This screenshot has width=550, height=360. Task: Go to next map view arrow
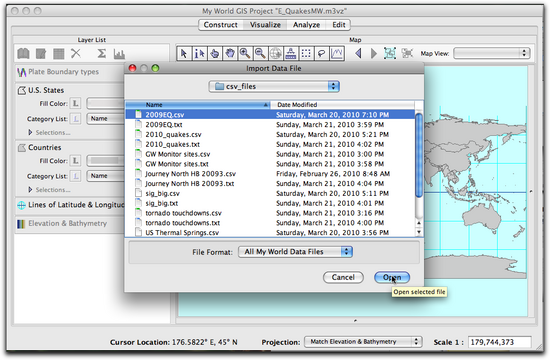[374, 53]
